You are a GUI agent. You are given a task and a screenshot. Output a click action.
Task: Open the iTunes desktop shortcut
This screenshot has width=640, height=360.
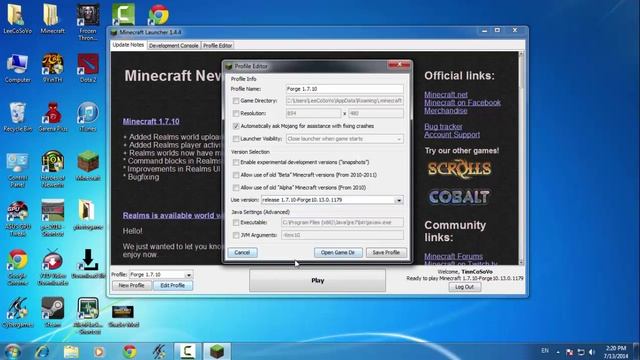[88, 118]
